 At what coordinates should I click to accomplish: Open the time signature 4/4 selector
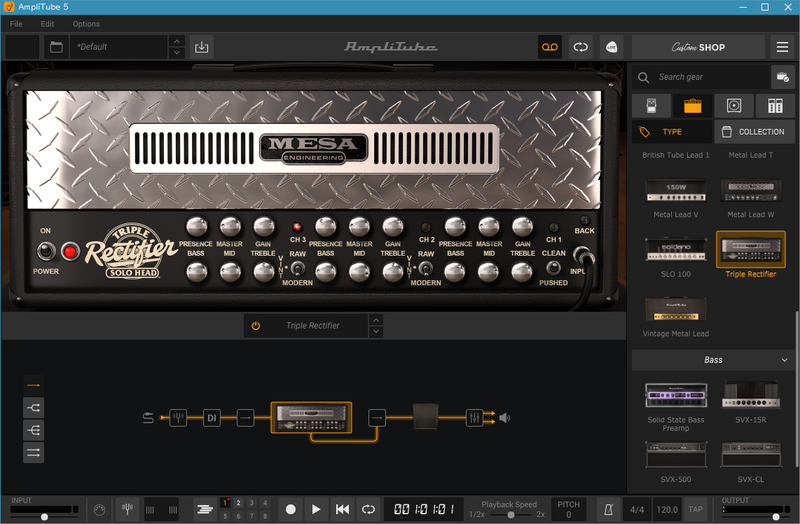tap(637, 509)
